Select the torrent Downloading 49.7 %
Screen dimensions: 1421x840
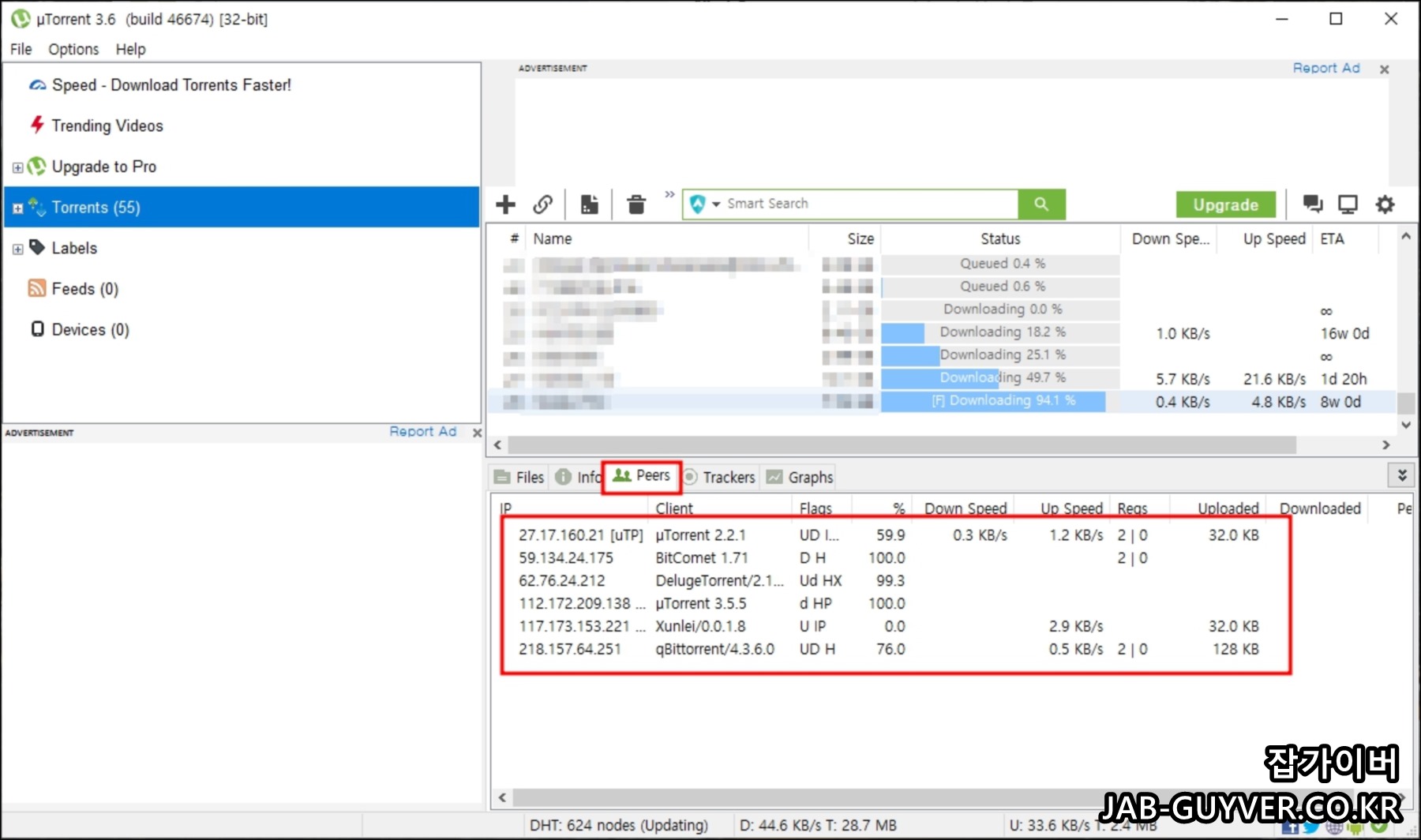[941, 378]
